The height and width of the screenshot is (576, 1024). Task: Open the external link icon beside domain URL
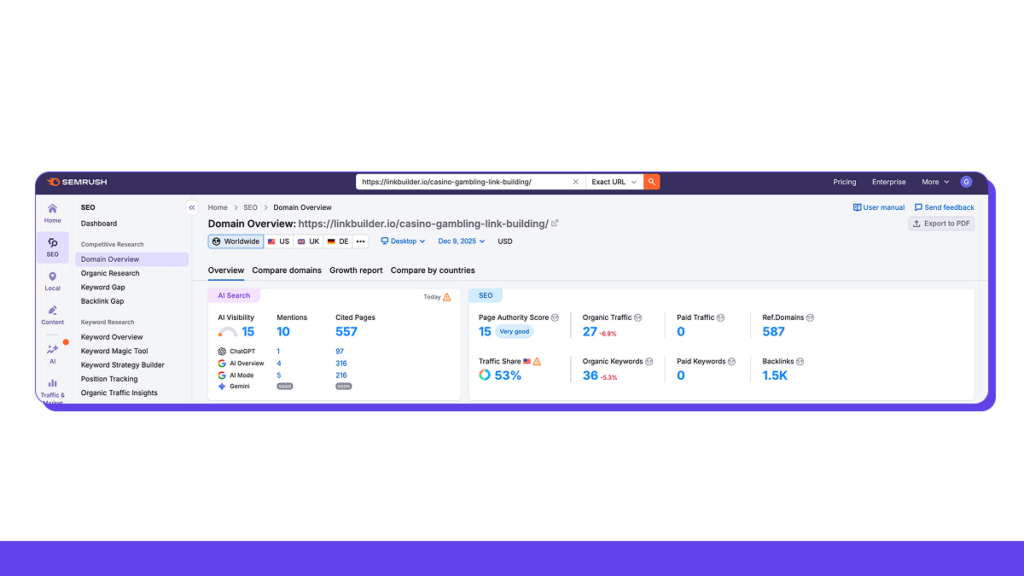[555, 223]
